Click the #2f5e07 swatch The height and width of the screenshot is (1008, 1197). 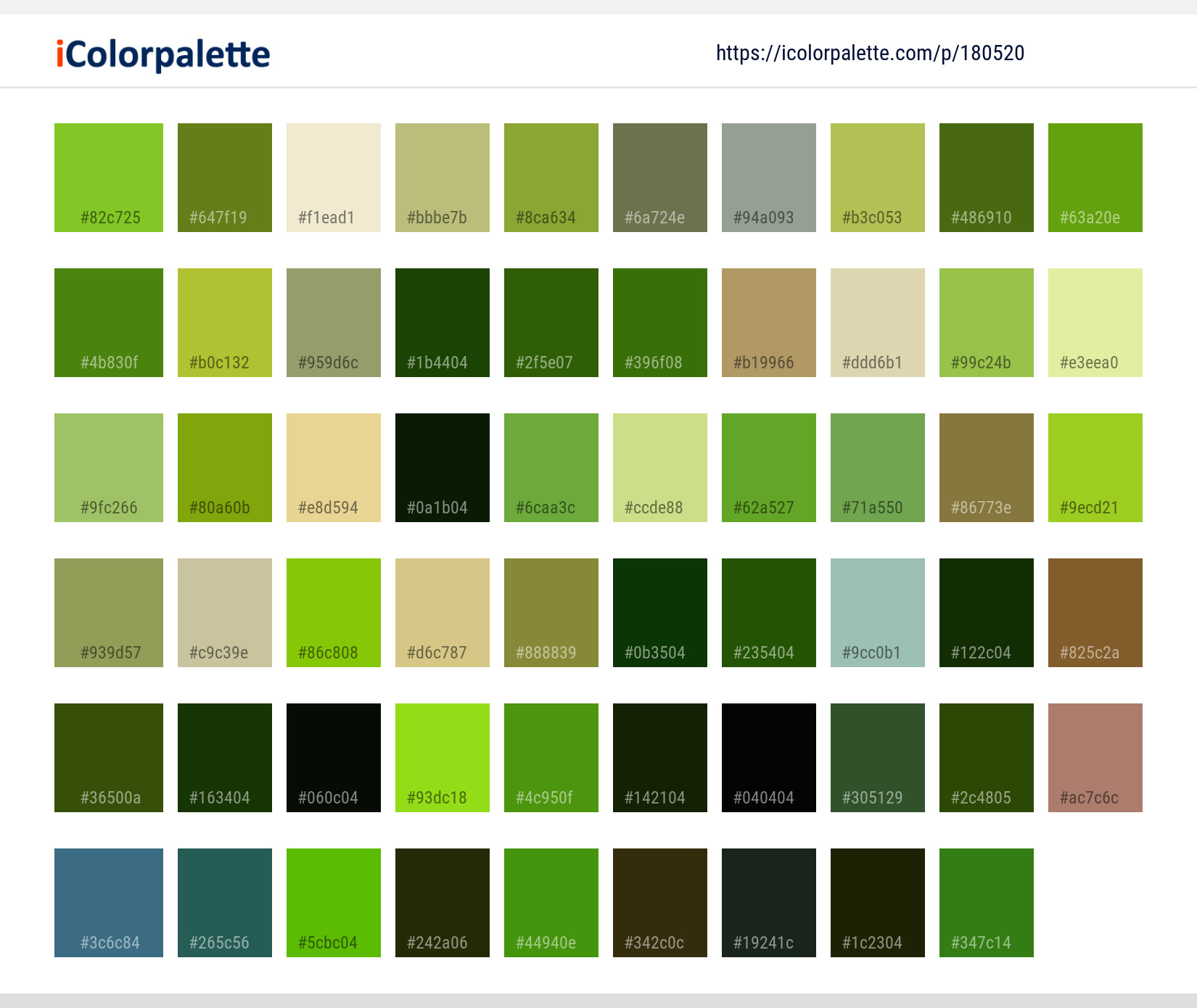tap(551, 323)
